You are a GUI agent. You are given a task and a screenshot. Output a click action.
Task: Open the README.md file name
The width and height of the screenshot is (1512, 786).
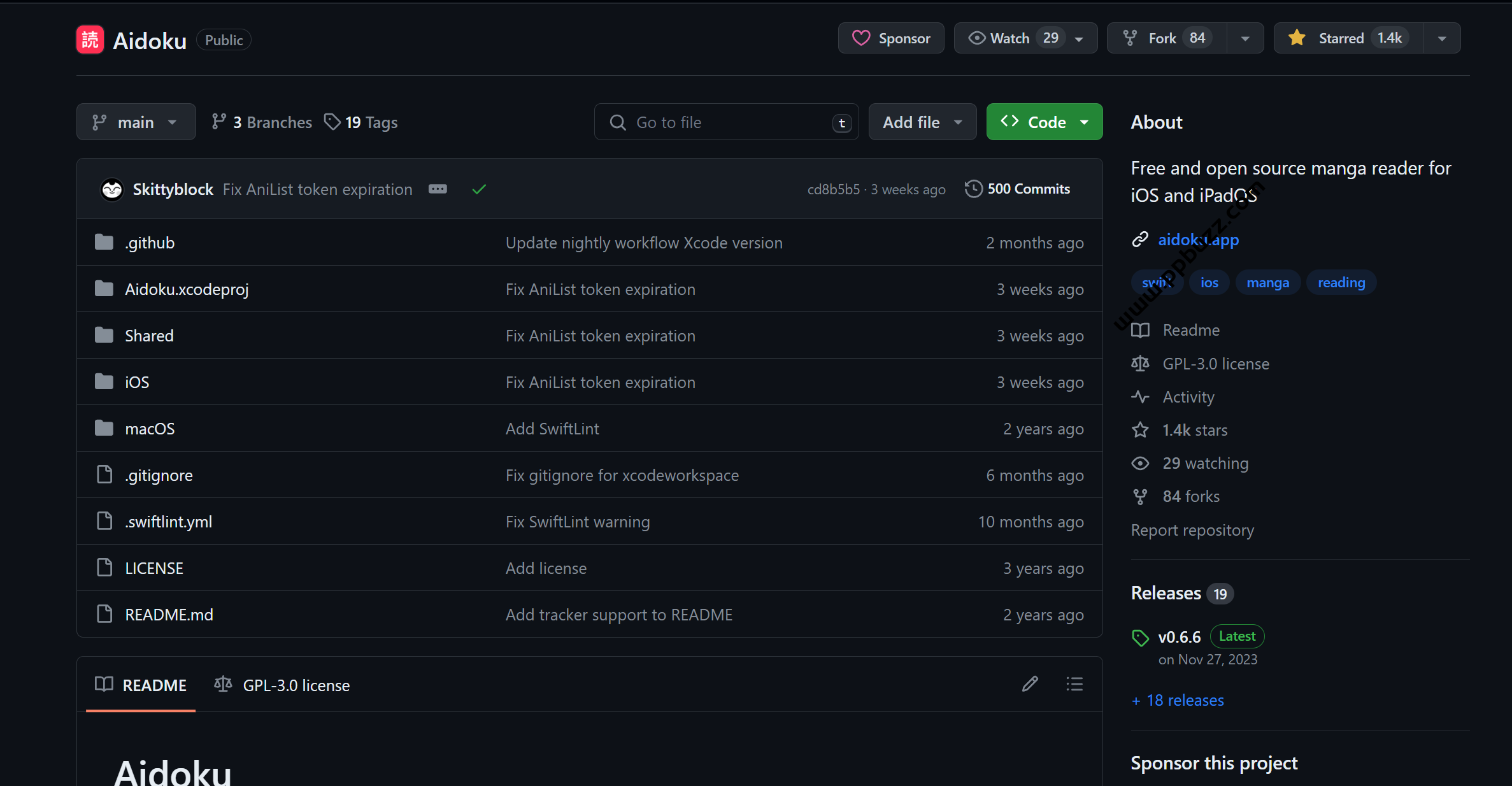click(169, 615)
